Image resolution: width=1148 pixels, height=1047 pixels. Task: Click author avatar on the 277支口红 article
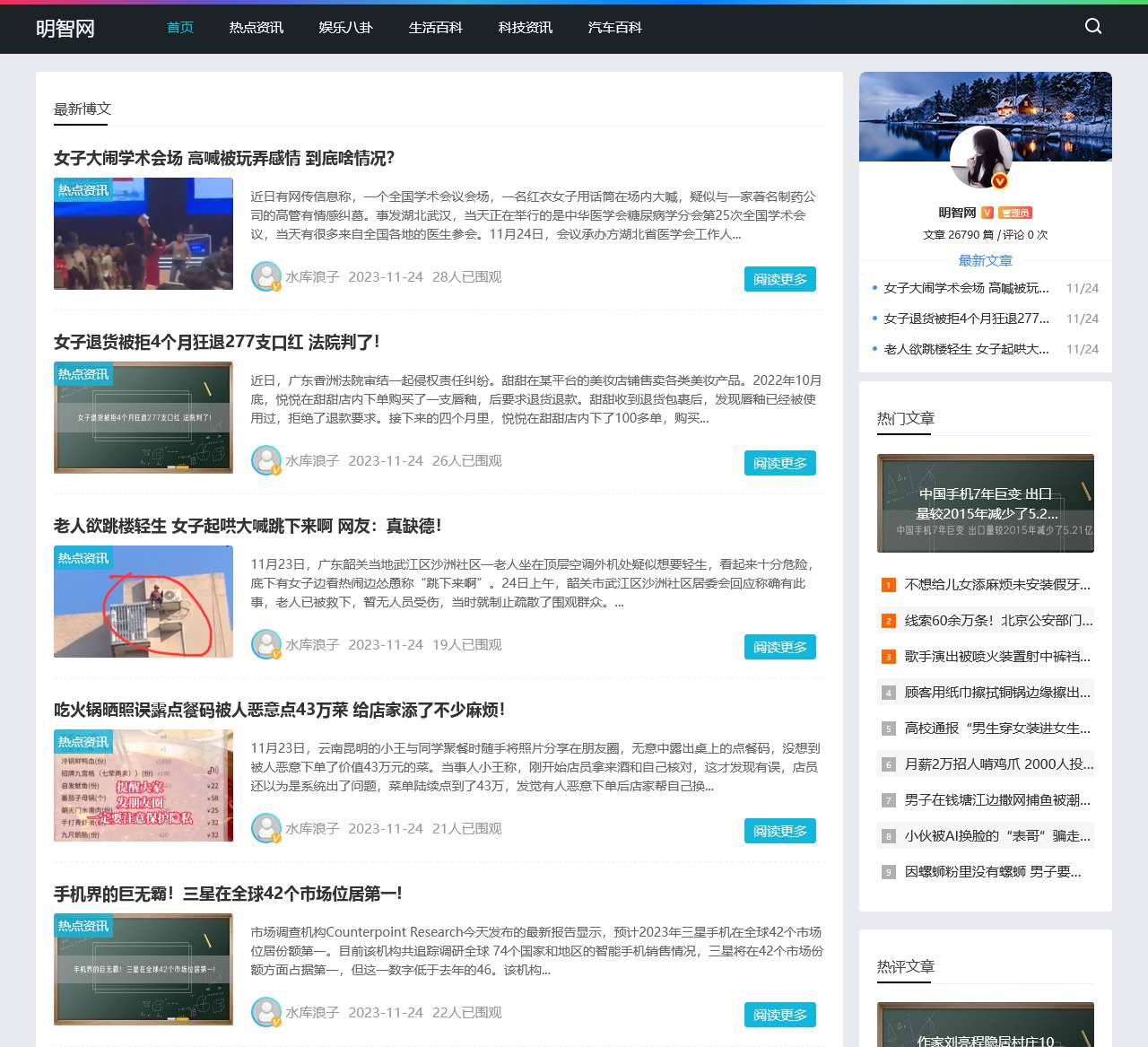266,460
